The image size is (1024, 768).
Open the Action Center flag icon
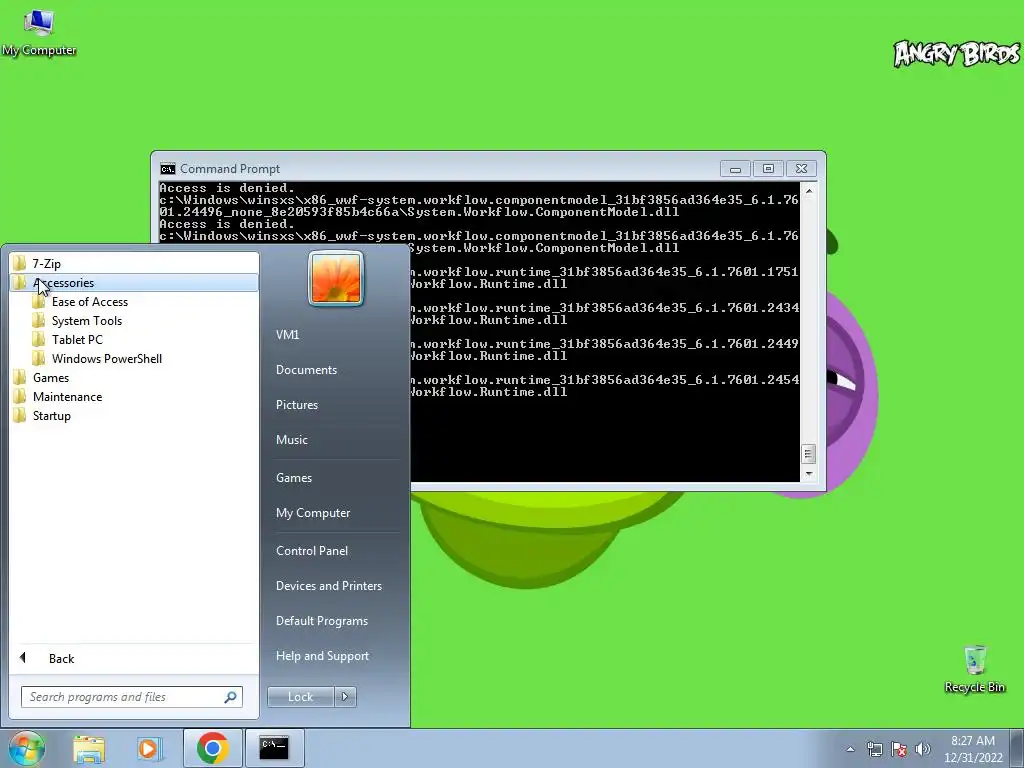coord(899,749)
